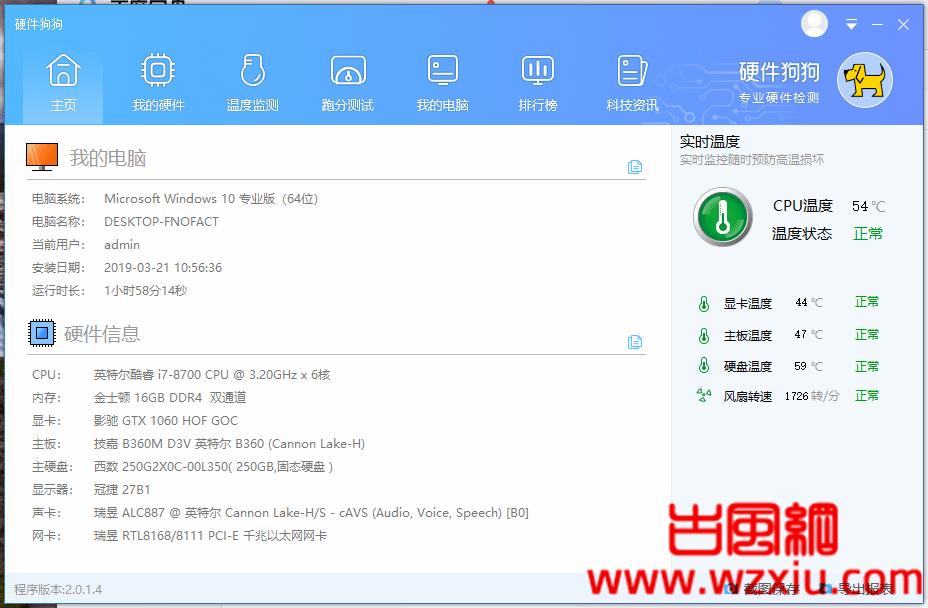Click the 主板温度 thermometer icon
The image size is (928, 608).
click(704, 336)
